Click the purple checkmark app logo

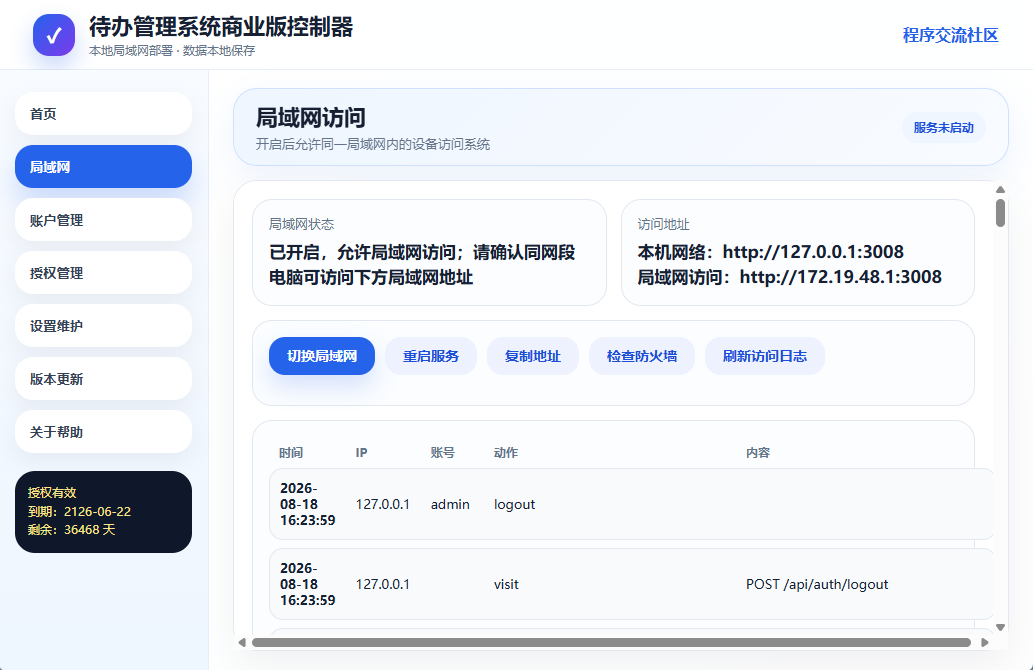54,35
